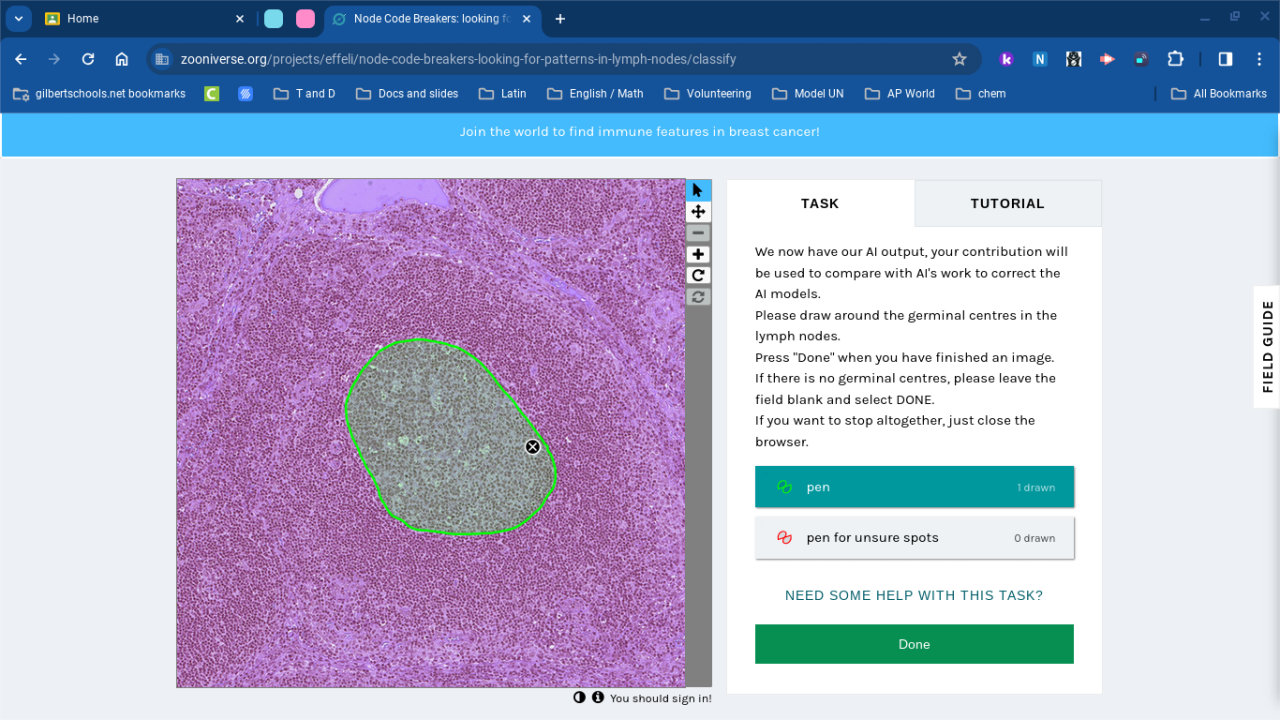Click the green germinal centre outline region

coord(450,437)
